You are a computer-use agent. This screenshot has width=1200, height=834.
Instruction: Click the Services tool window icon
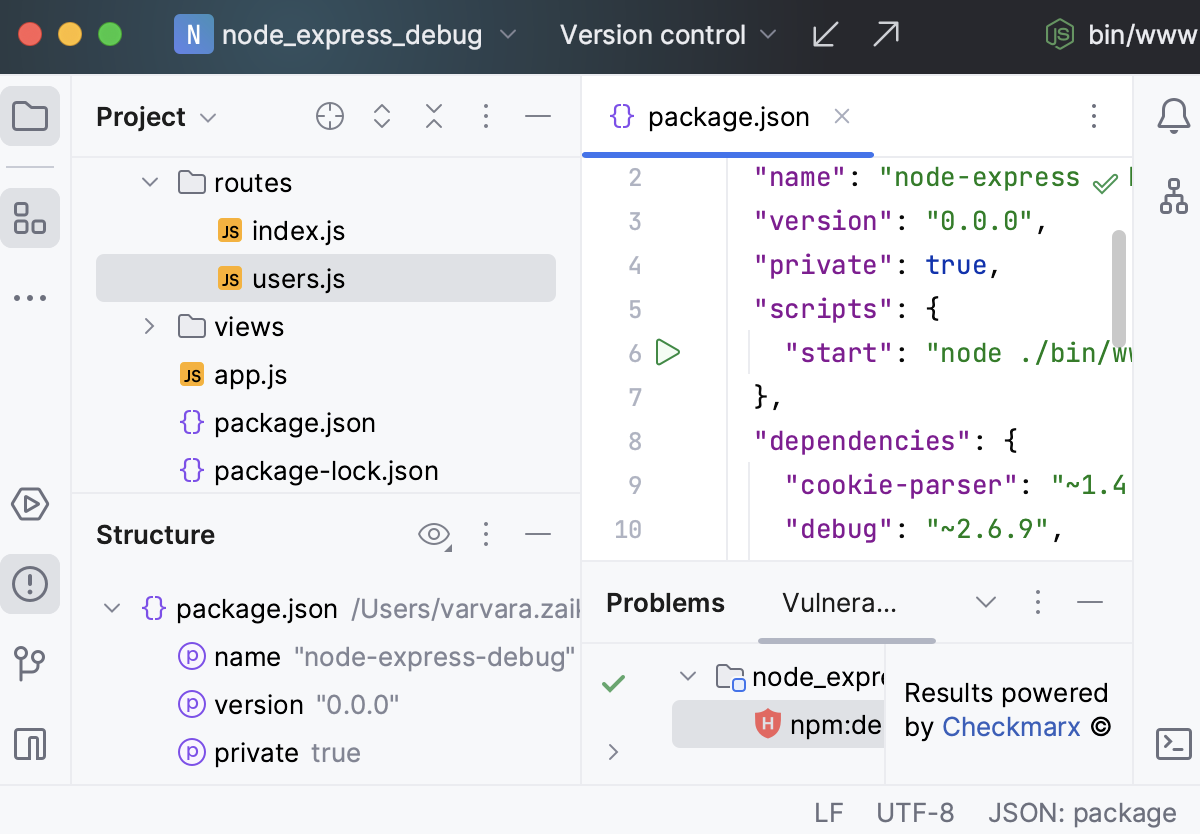click(30, 504)
